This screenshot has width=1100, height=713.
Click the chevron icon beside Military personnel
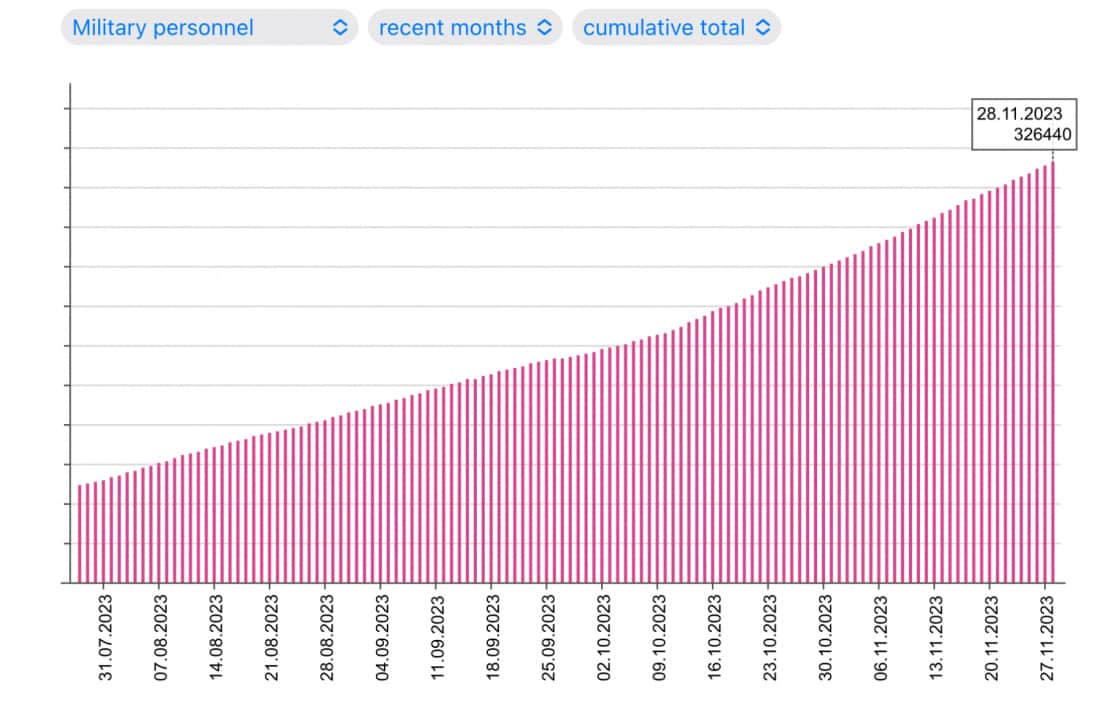coord(340,28)
